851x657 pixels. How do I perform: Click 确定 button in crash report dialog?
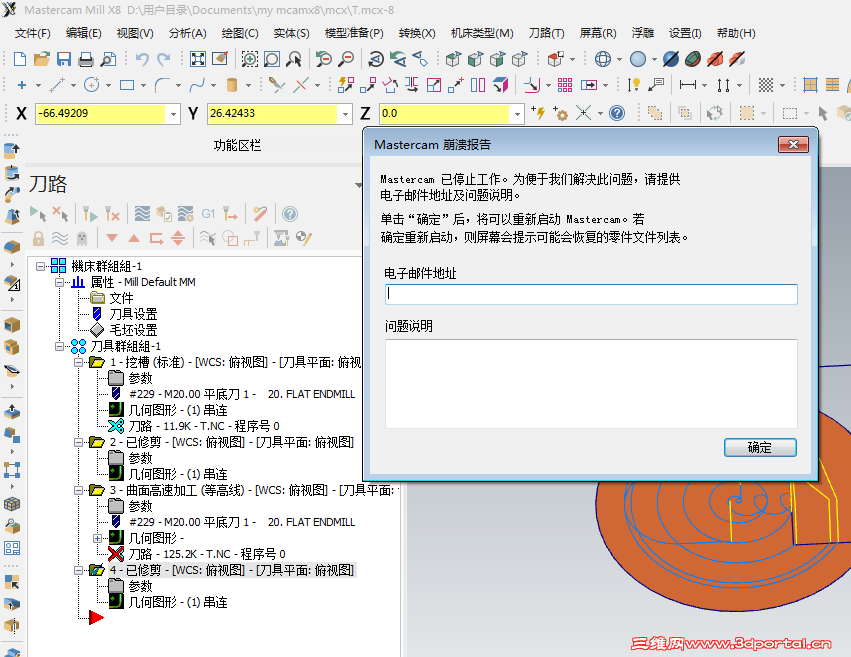pyautogui.click(x=760, y=448)
